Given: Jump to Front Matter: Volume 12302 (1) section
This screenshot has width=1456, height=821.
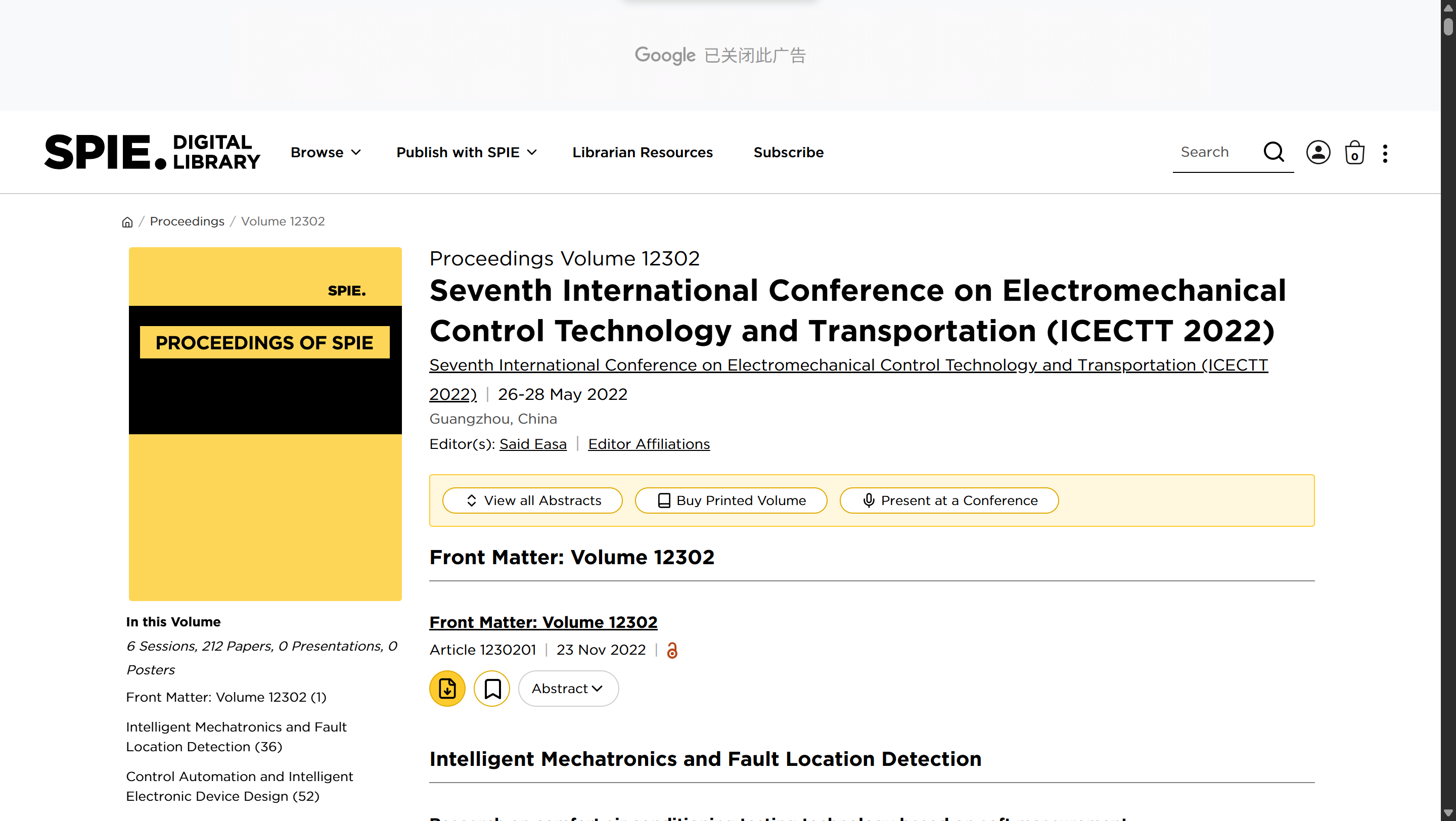Looking at the screenshot, I should pyautogui.click(x=226, y=697).
